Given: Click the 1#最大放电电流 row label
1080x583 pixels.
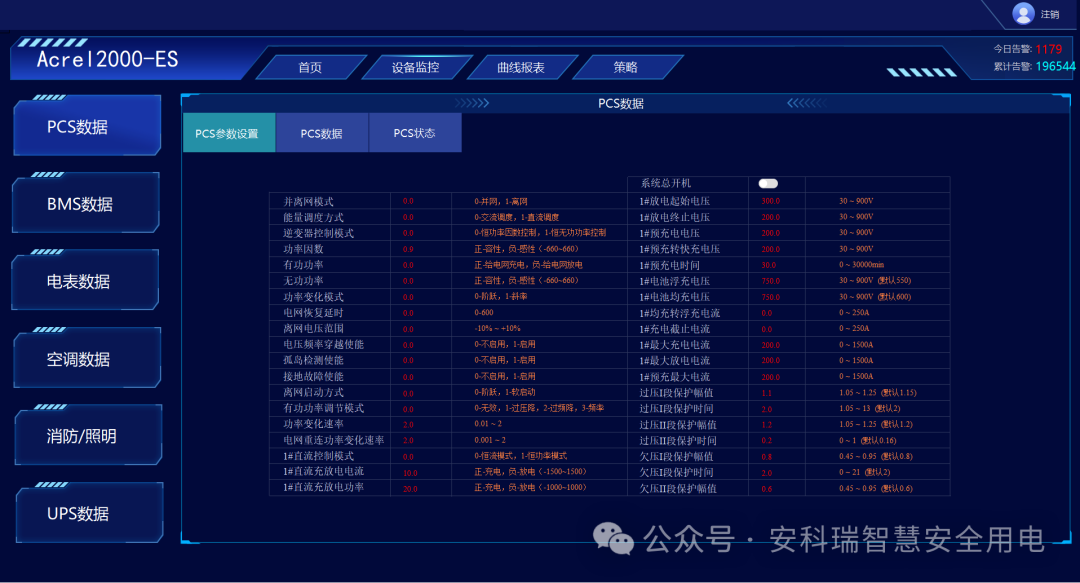Looking at the screenshot, I should click(674, 360).
